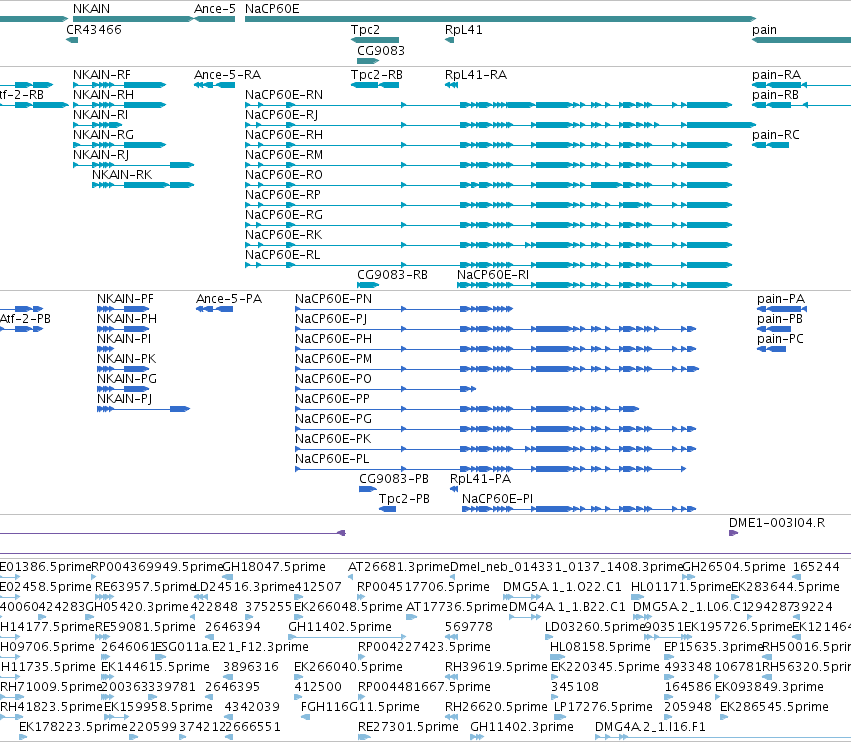This screenshot has width=851, height=742.
Task: Select protein NaCP60E-PP
Action: click(332, 399)
